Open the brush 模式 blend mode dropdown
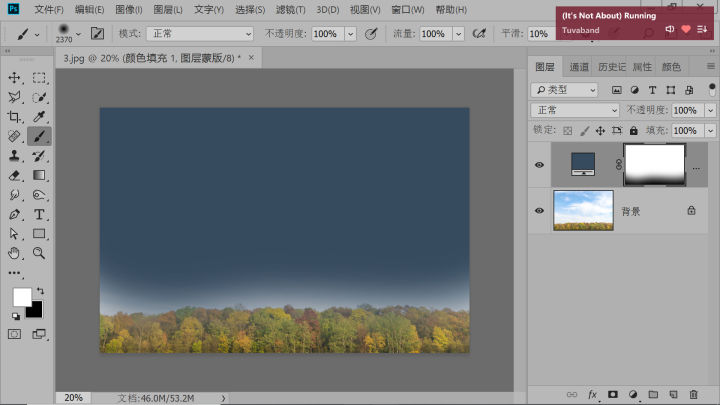The image size is (720, 405). click(x=200, y=33)
